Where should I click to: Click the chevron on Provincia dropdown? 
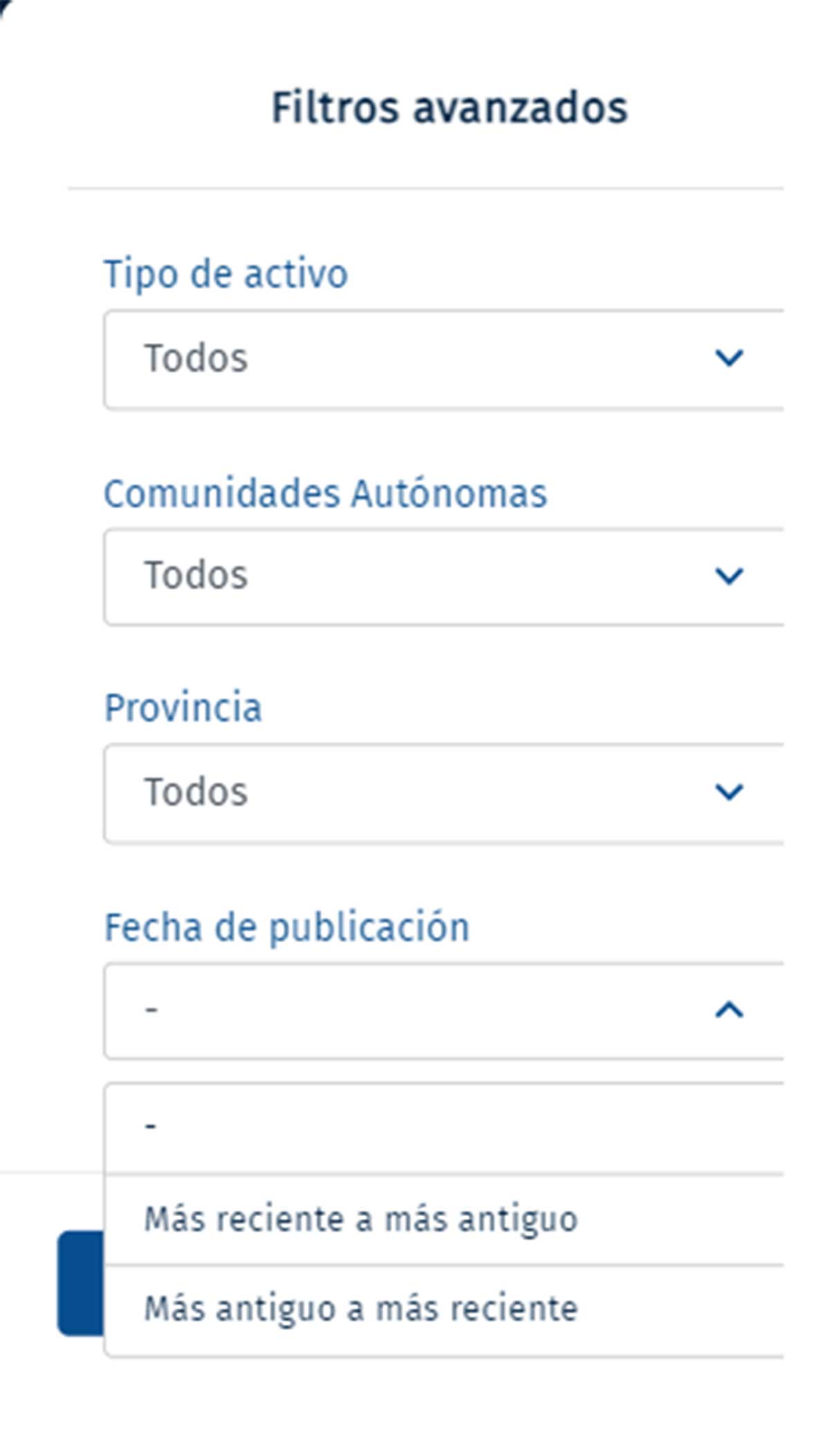pyautogui.click(x=727, y=792)
